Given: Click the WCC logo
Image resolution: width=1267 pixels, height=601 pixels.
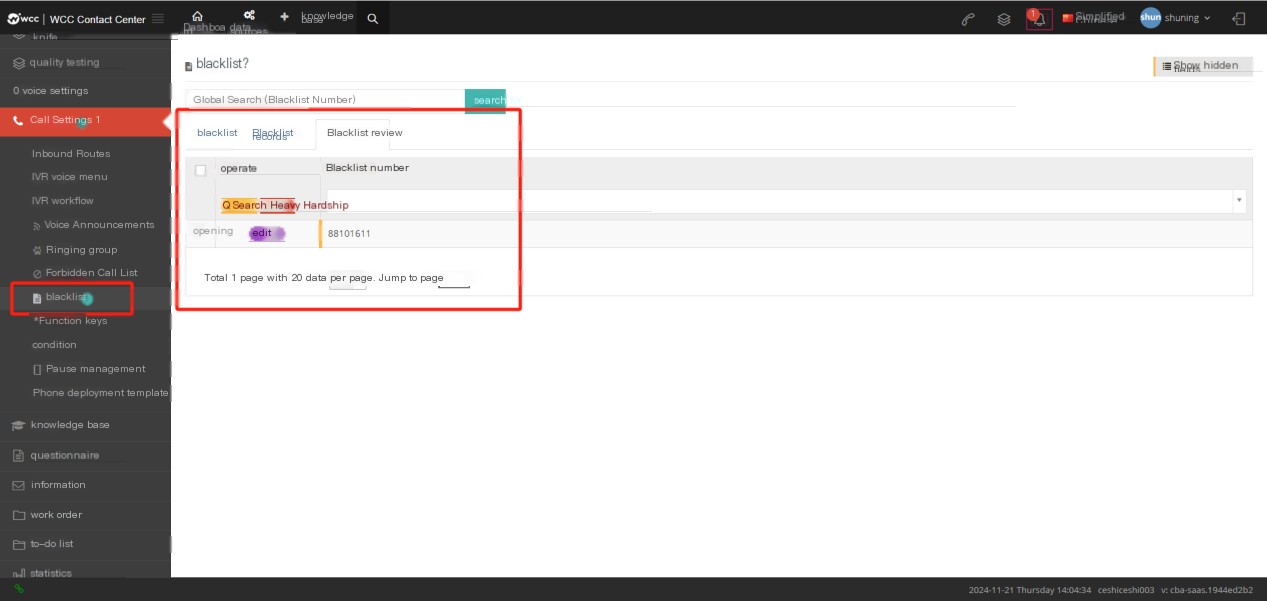Looking at the screenshot, I should (23, 18).
